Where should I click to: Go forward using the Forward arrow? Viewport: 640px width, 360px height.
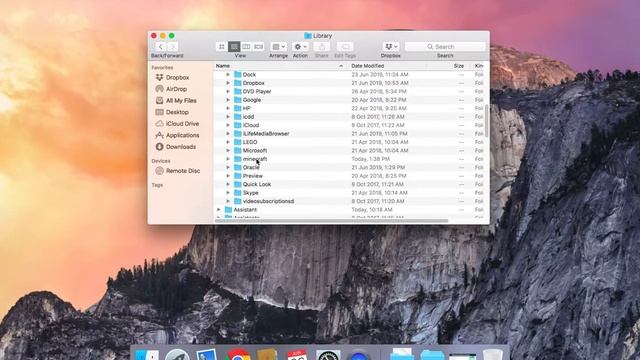point(173,47)
